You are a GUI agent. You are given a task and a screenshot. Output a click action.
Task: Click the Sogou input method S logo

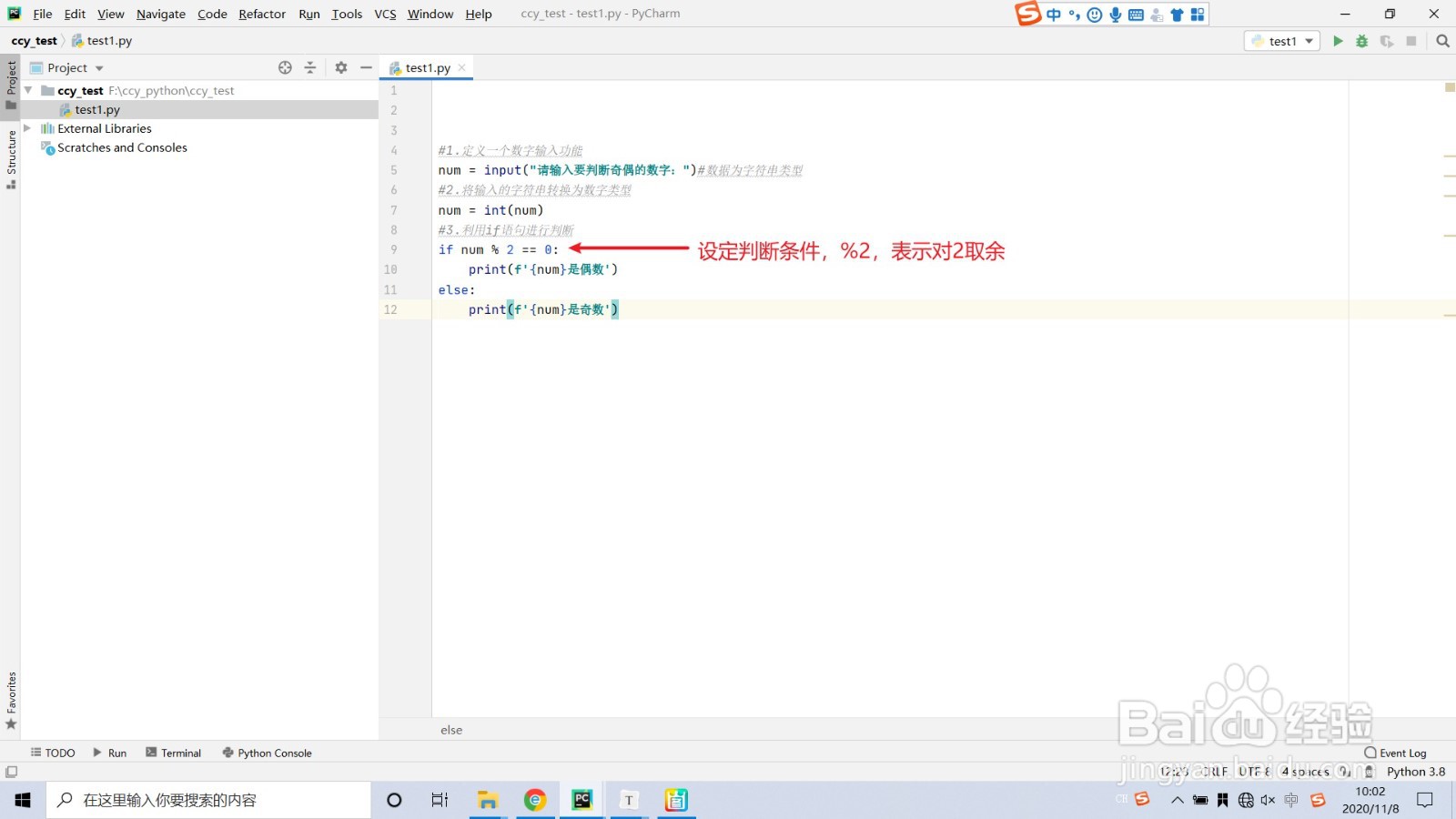click(x=1028, y=14)
